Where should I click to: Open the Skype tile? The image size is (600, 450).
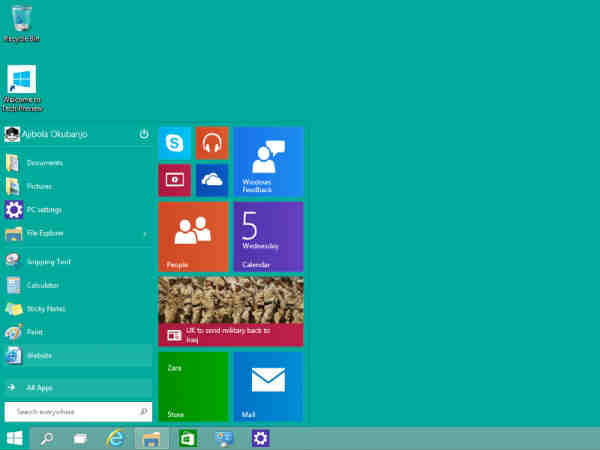(x=174, y=143)
